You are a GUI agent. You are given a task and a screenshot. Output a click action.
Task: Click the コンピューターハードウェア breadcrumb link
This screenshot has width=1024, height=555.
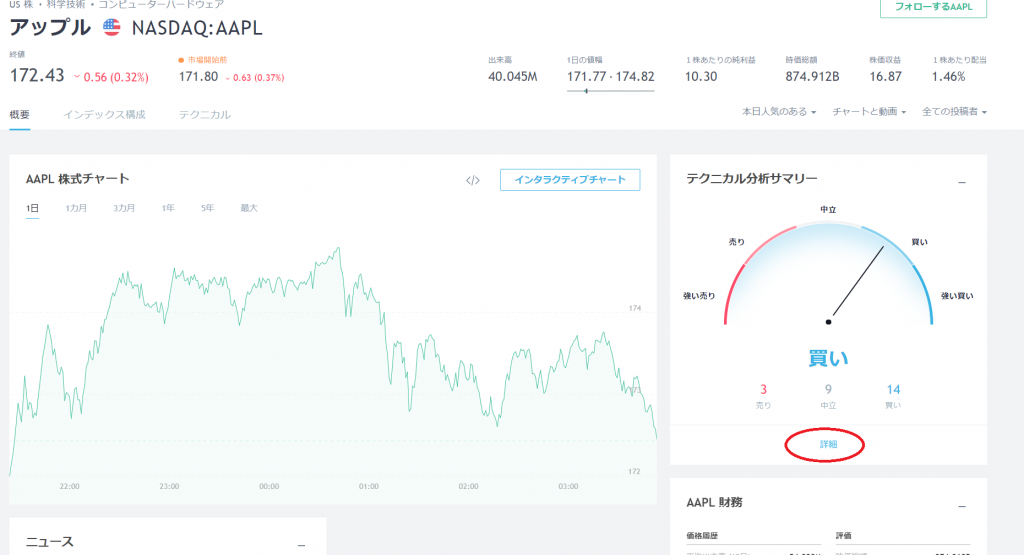pos(161,5)
